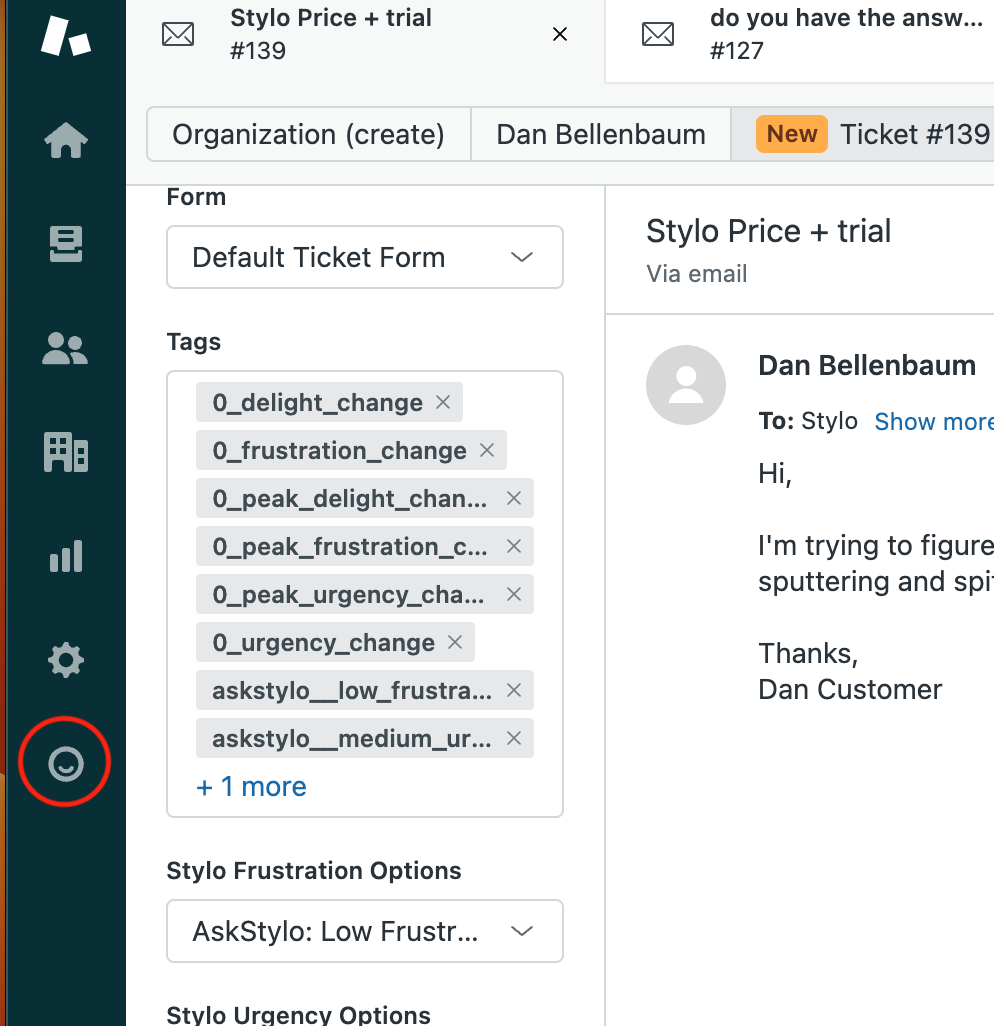Screen dimensions: 994x1026
Task: Open the Organizations building icon
Action: pyautogui.click(x=65, y=452)
